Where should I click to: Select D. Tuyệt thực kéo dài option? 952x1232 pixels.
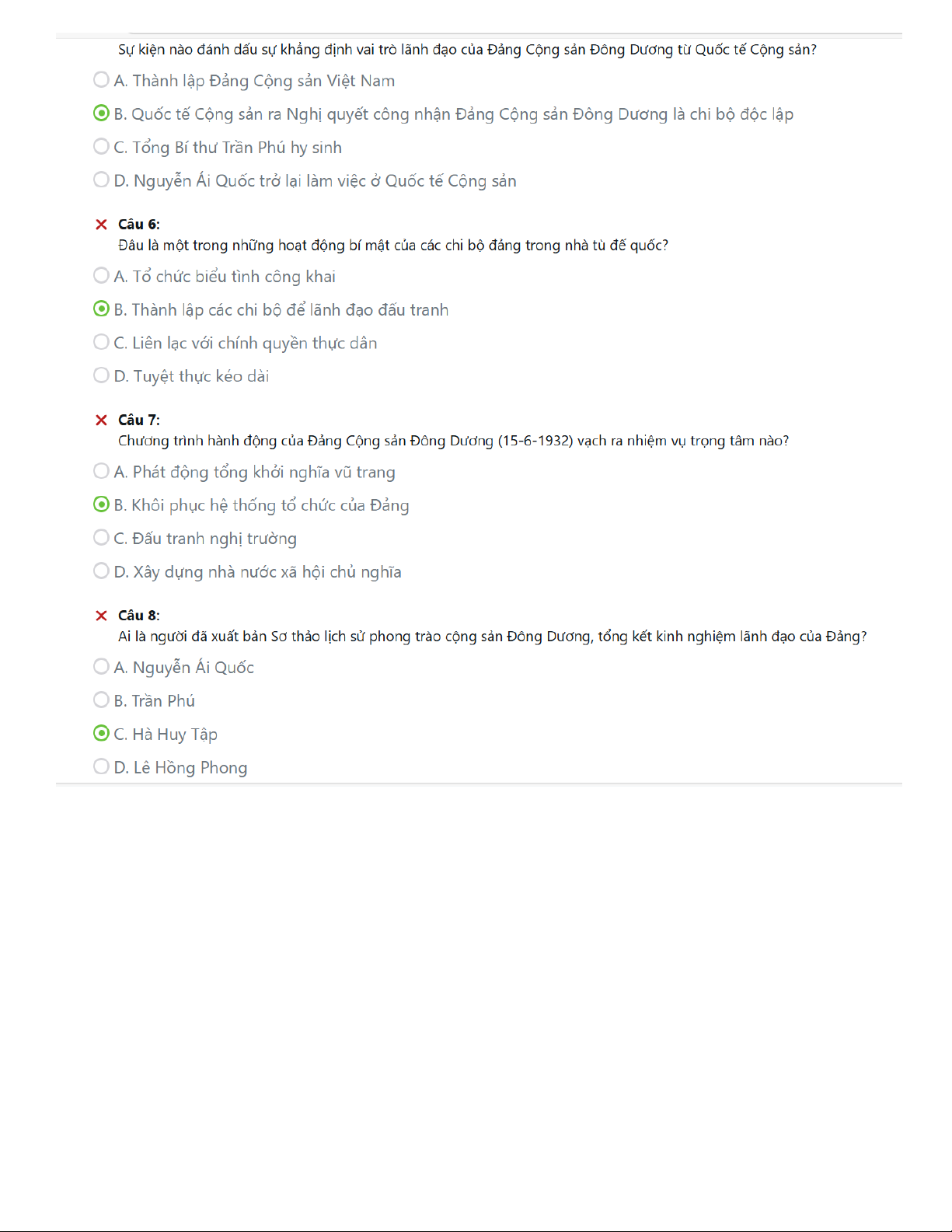coord(101,376)
